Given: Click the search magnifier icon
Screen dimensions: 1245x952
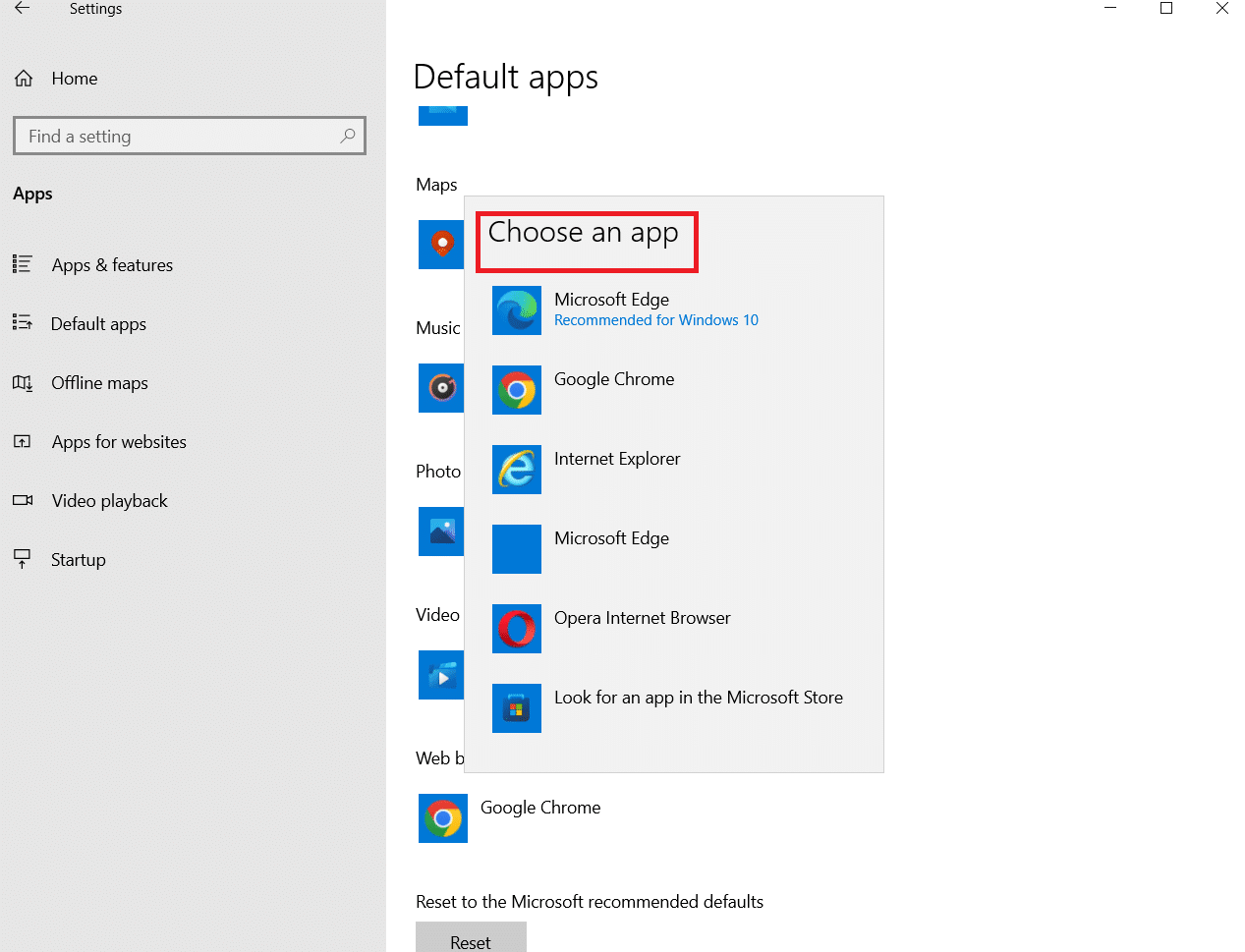Looking at the screenshot, I should (348, 136).
